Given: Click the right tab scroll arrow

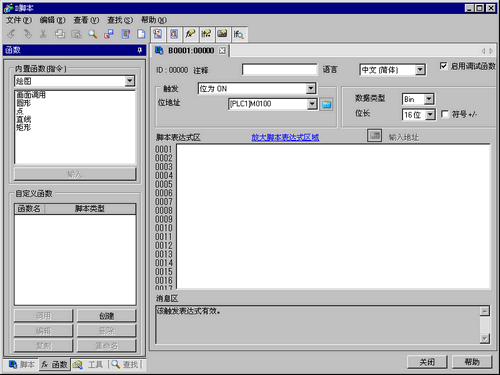Looking at the screenshot, I should coord(491,51).
